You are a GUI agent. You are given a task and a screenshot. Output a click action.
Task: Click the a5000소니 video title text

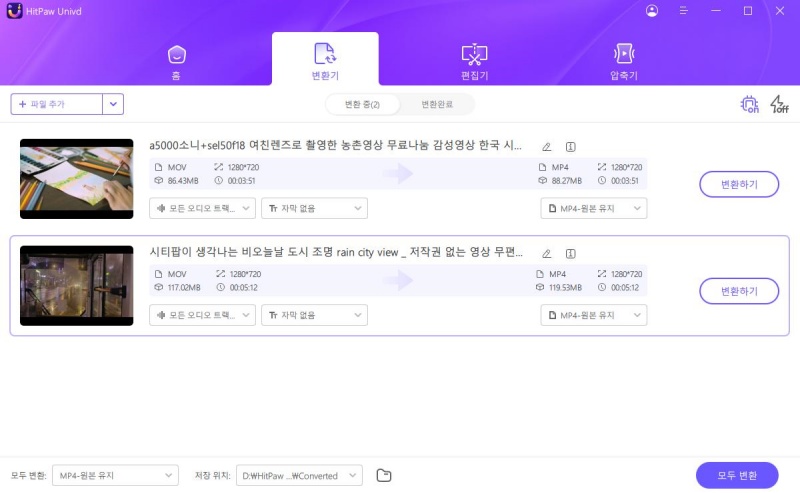point(335,145)
